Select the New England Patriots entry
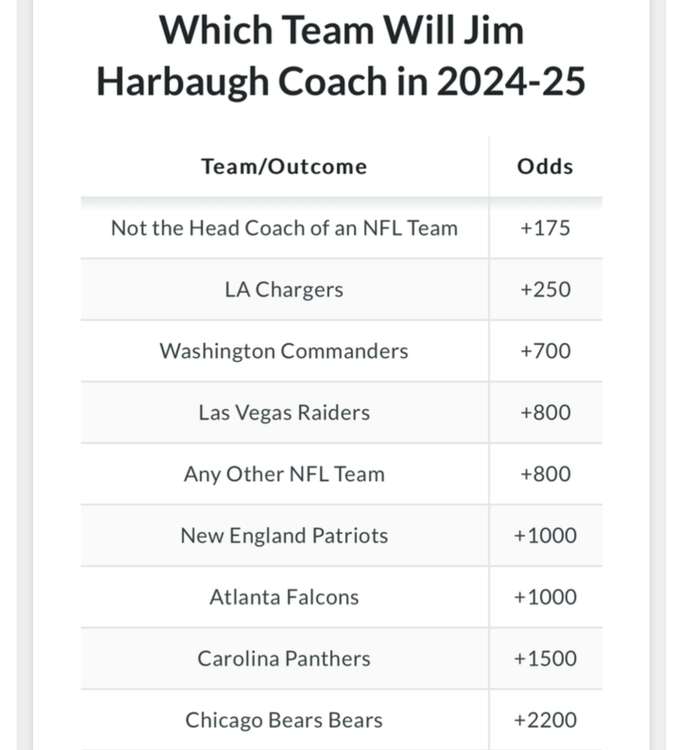 284,536
